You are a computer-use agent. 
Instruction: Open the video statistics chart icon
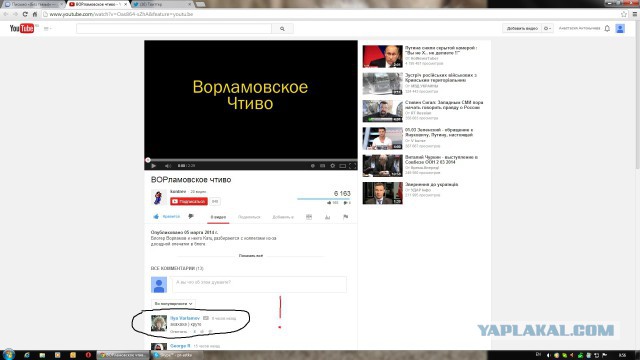click(x=327, y=217)
